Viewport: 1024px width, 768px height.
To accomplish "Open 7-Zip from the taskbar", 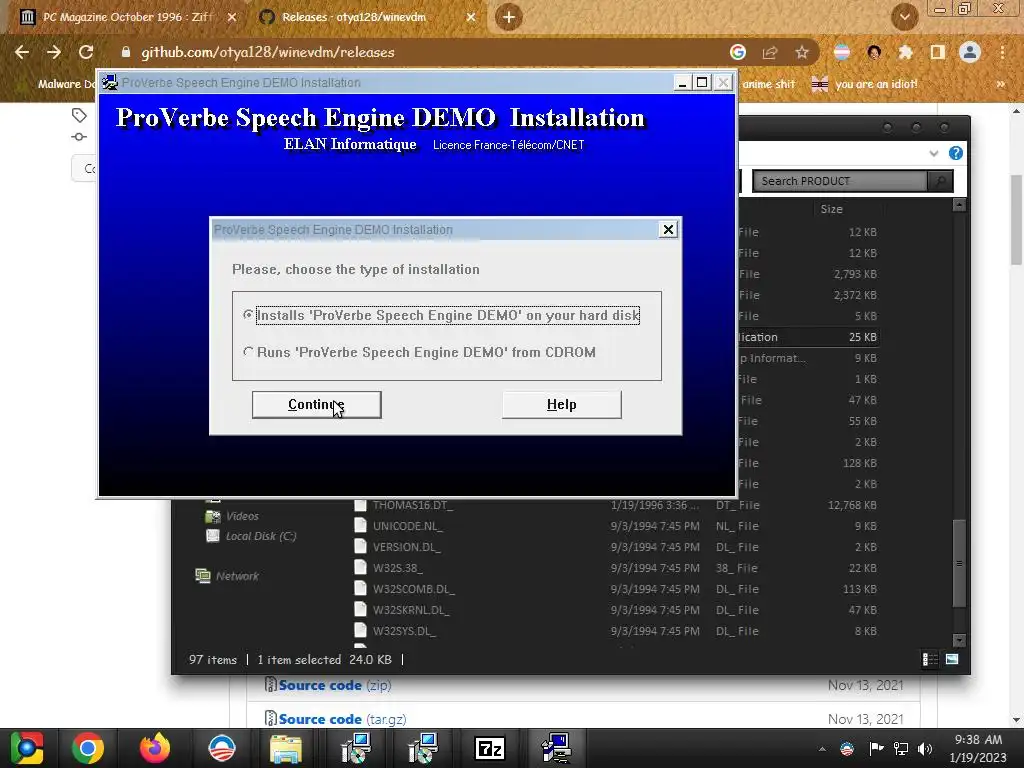I will pos(490,748).
